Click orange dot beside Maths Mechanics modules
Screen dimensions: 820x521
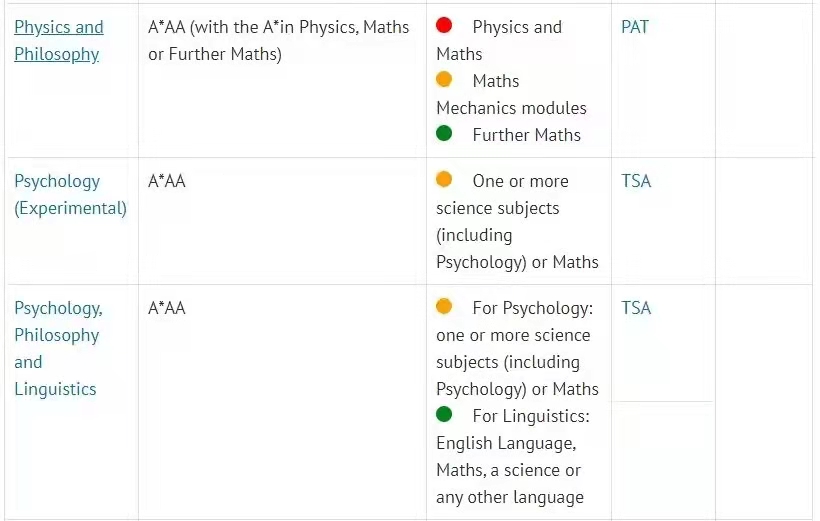[x=444, y=79]
